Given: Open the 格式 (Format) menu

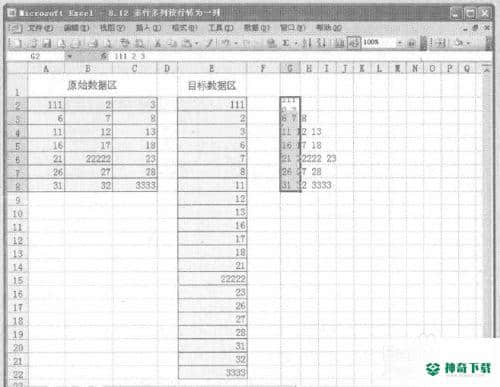Looking at the screenshot, I should coord(184,28).
